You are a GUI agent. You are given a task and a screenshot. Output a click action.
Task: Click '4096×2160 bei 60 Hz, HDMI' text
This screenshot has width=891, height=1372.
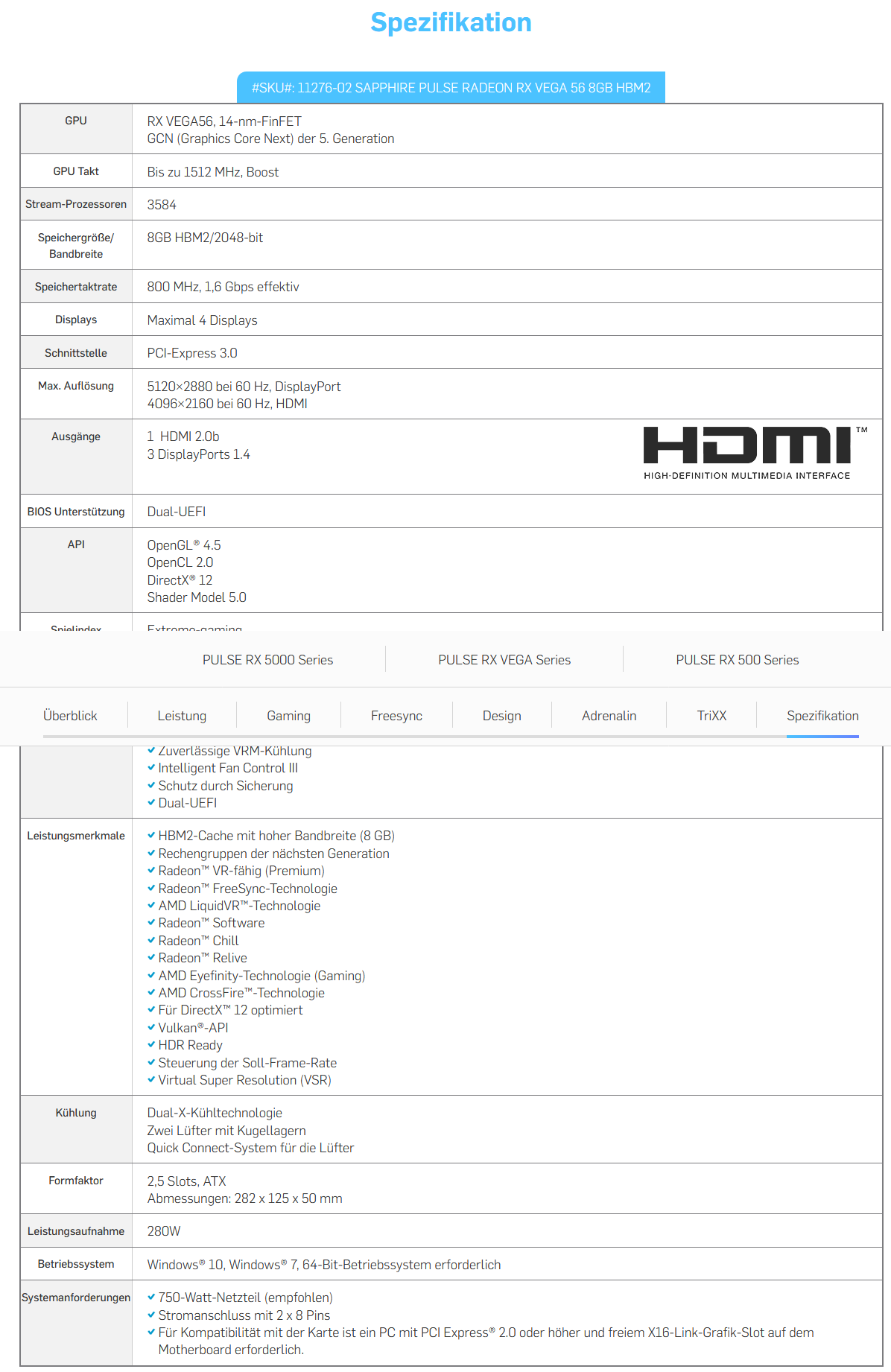coord(227,404)
